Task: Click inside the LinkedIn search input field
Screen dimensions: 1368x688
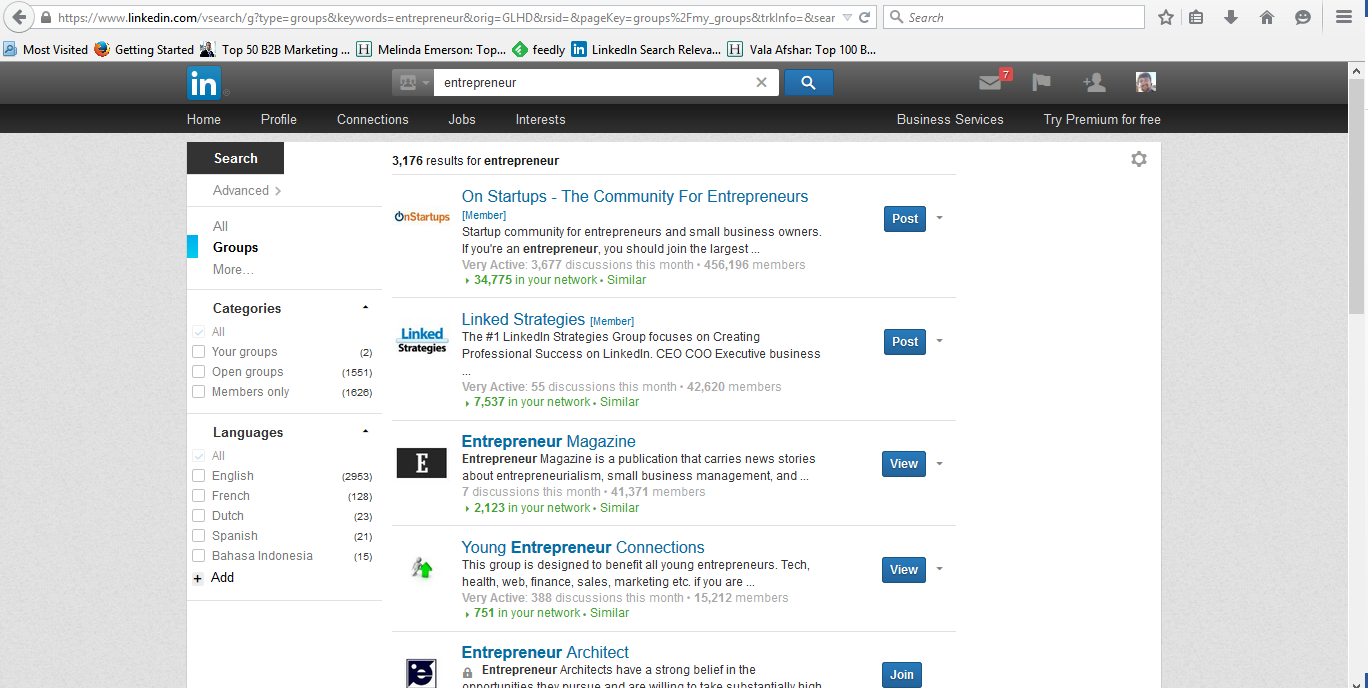Action: [590, 83]
